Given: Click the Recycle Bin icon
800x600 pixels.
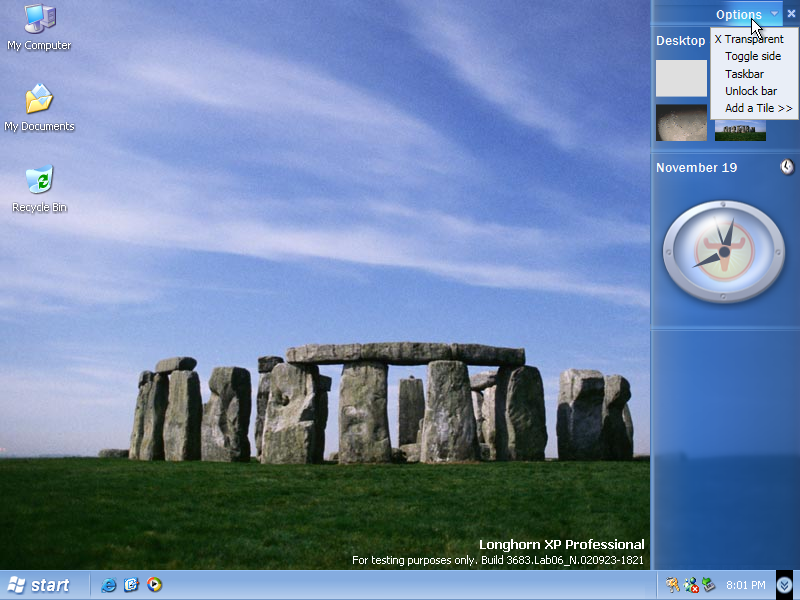Looking at the screenshot, I should 39,181.
